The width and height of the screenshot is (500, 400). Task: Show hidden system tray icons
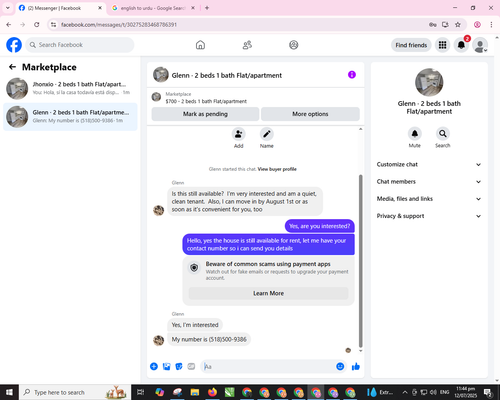tap(405, 392)
